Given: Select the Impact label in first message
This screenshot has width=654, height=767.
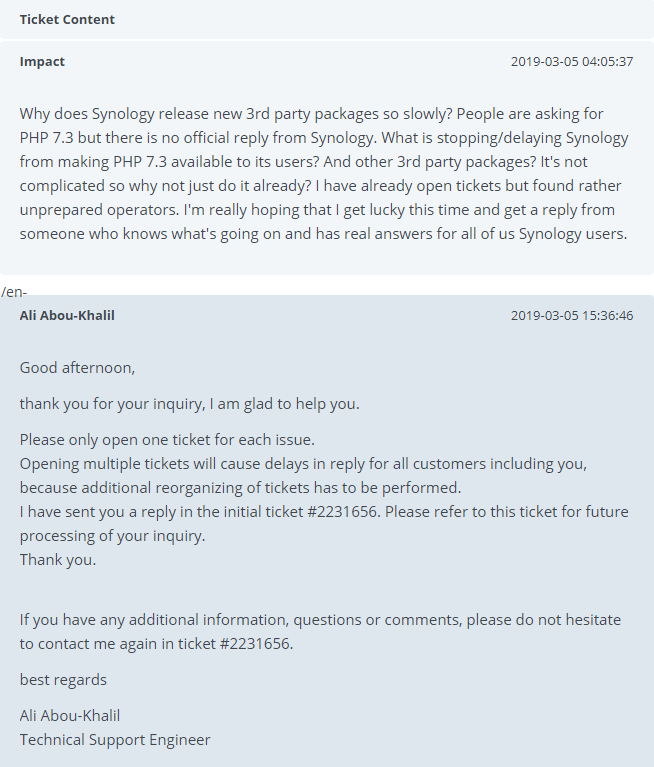Looking at the screenshot, I should (x=42, y=62).
